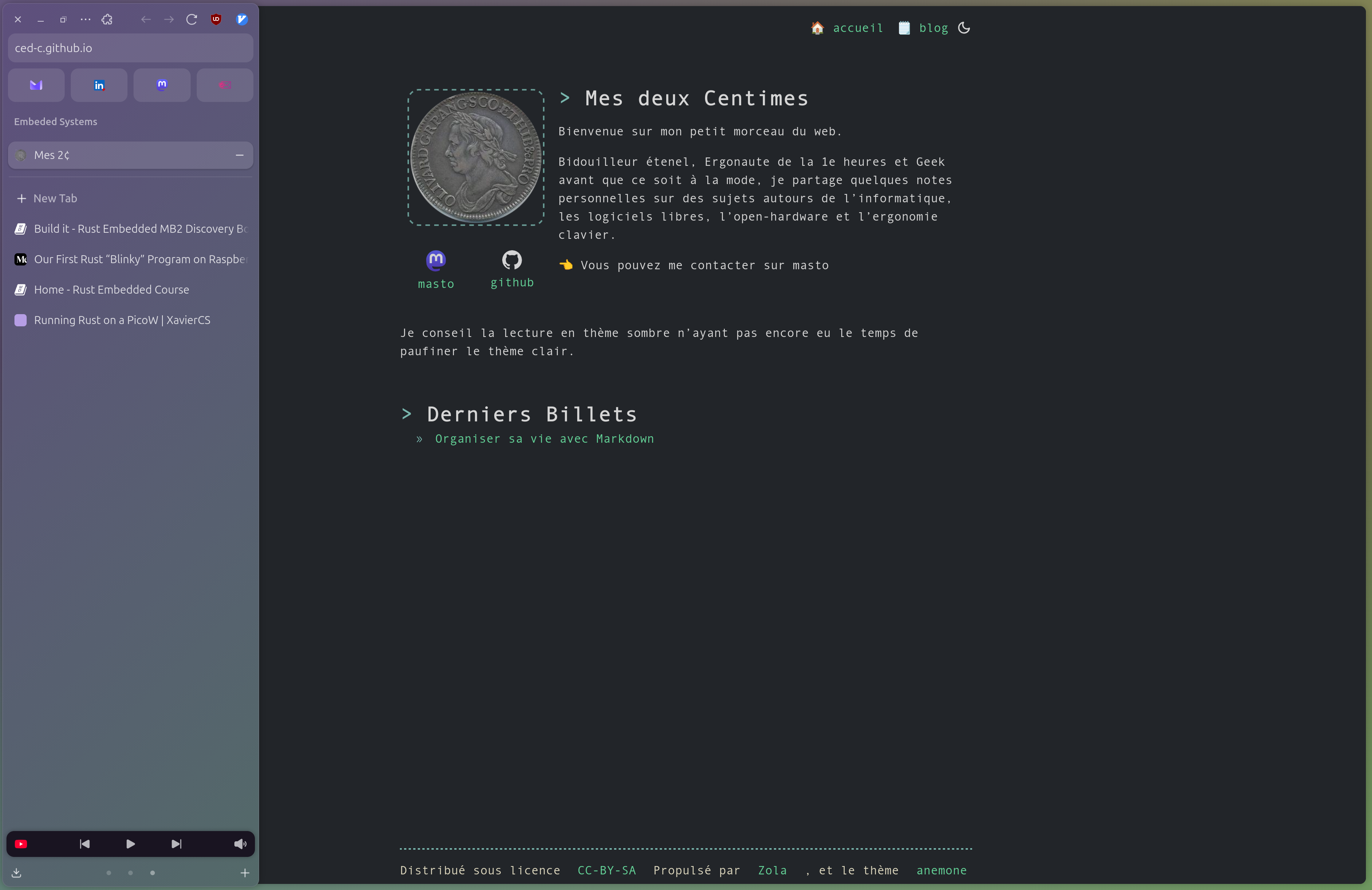Open the three-dots browser menu

[85, 20]
